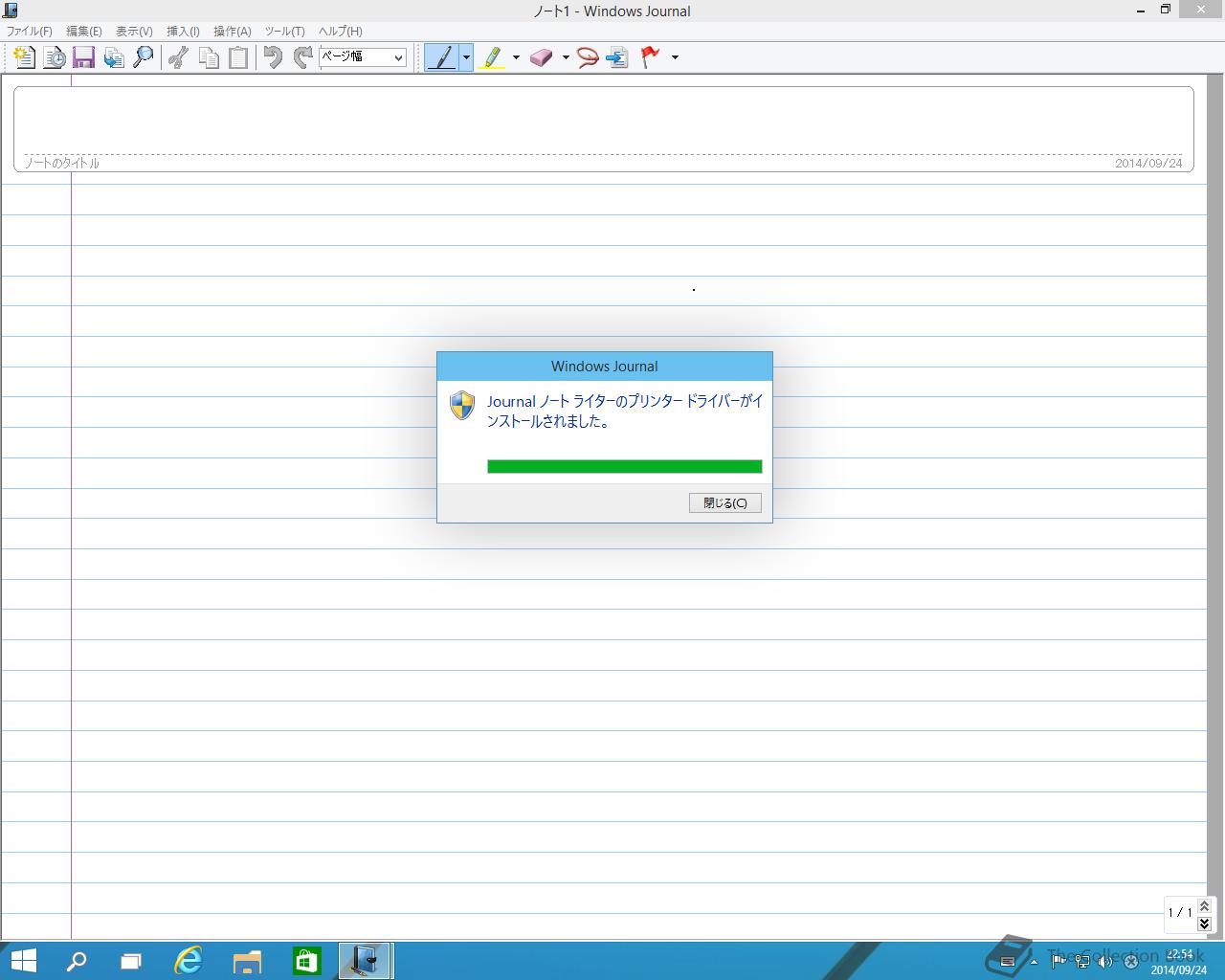Open volume speaker tray icon
Viewport: 1225px width, 980px height.
[x=1105, y=962]
